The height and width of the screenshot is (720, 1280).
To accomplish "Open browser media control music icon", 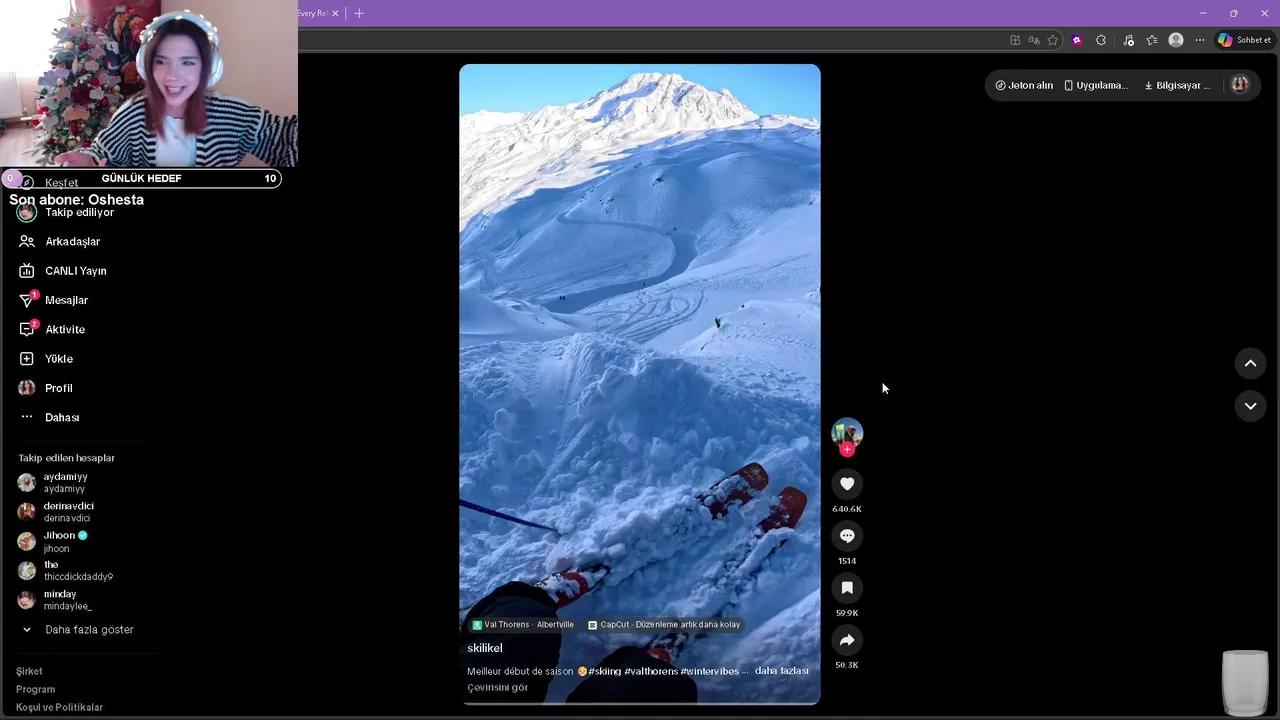I will click(1129, 40).
